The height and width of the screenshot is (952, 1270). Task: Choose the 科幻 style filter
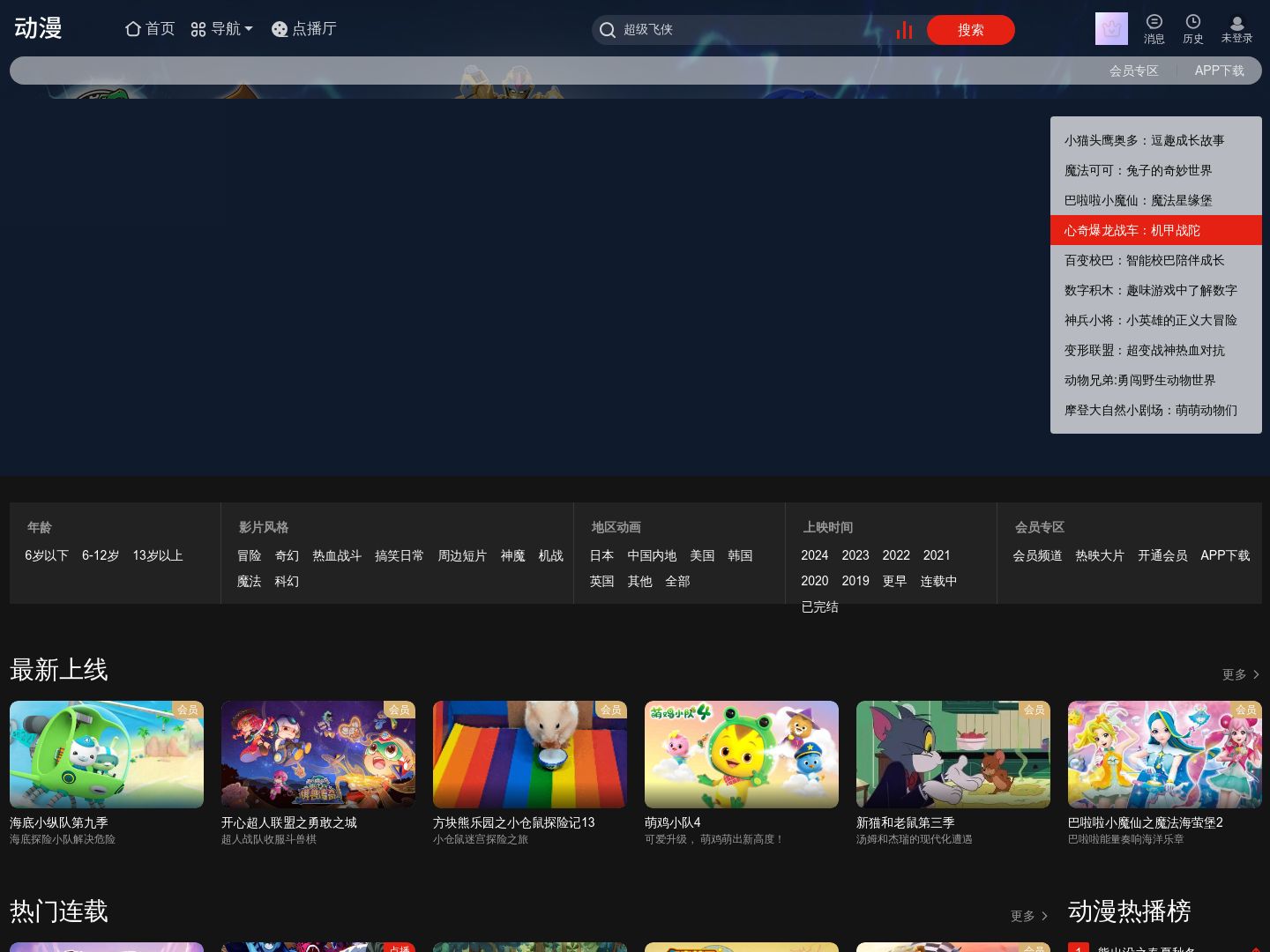(x=288, y=581)
